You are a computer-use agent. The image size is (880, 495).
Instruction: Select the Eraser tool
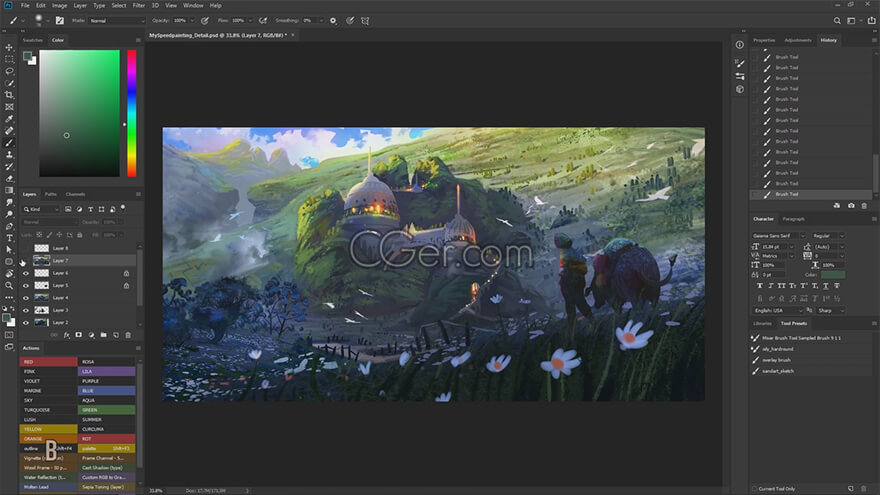click(x=9, y=178)
